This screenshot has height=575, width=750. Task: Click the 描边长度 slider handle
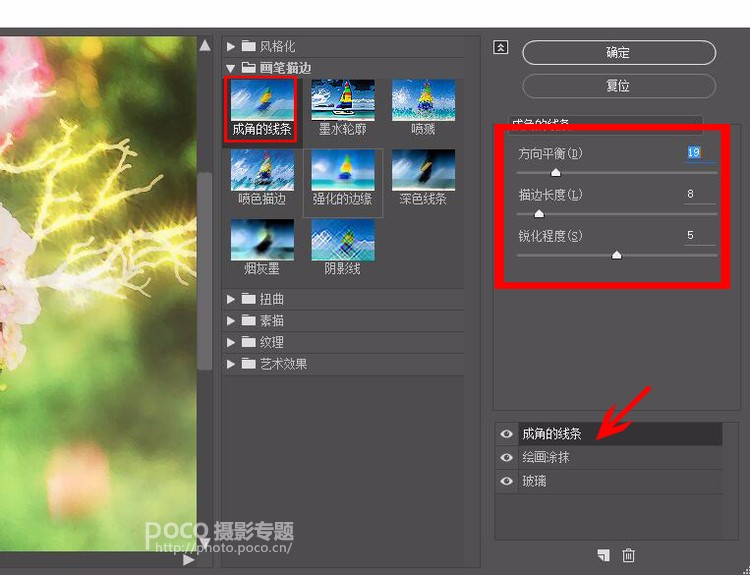coord(539,213)
